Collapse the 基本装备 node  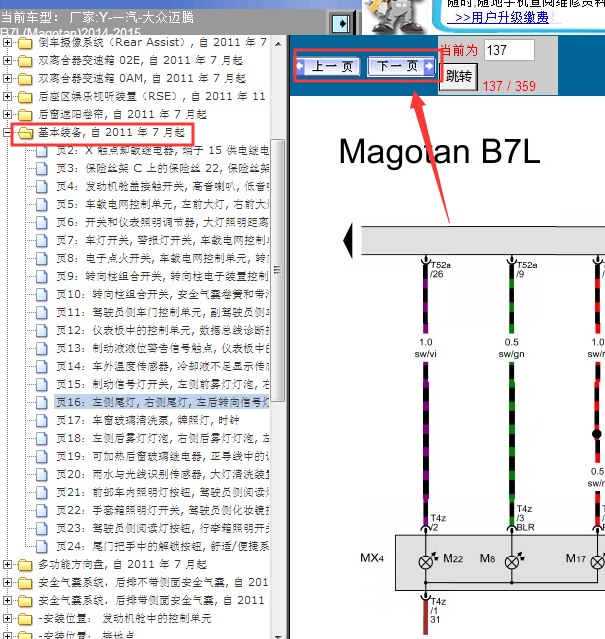coord(7,132)
